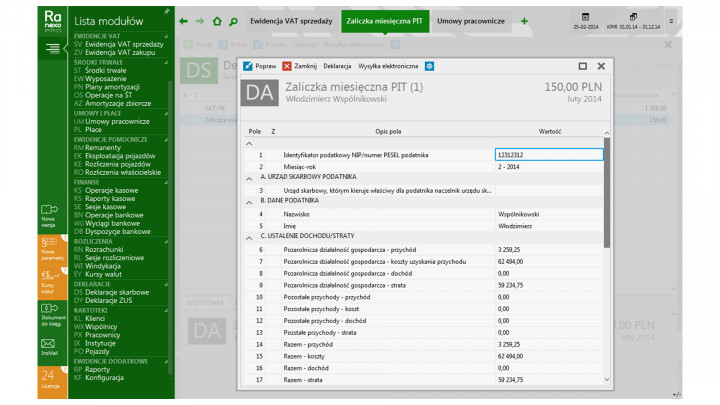
Task: Click the Popraw button in dialog
Action: [x=261, y=66]
